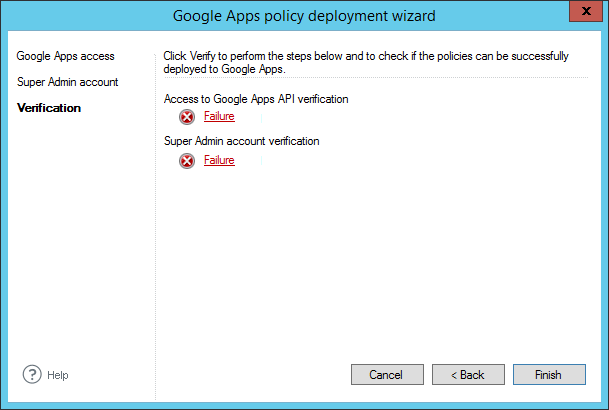This screenshot has width=609, height=410.
Task: Click the Cancel button
Action: [387, 374]
